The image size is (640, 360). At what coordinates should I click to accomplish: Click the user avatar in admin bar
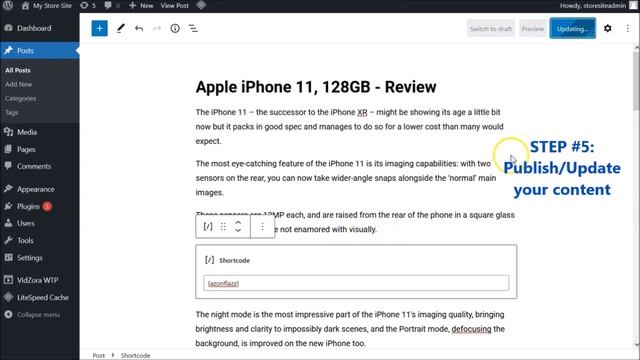[x=633, y=5]
